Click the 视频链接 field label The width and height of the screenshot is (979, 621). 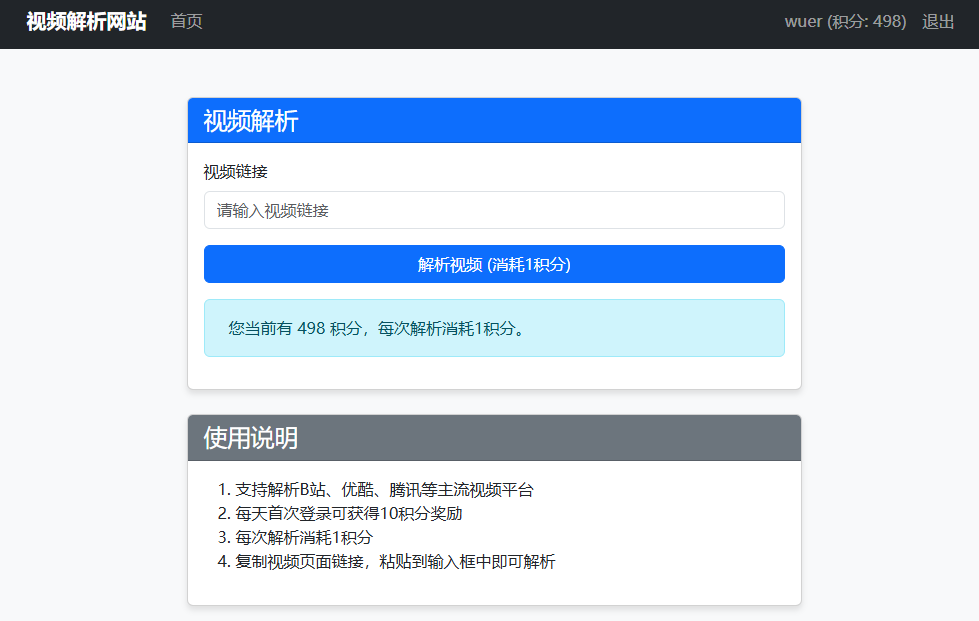[235, 172]
